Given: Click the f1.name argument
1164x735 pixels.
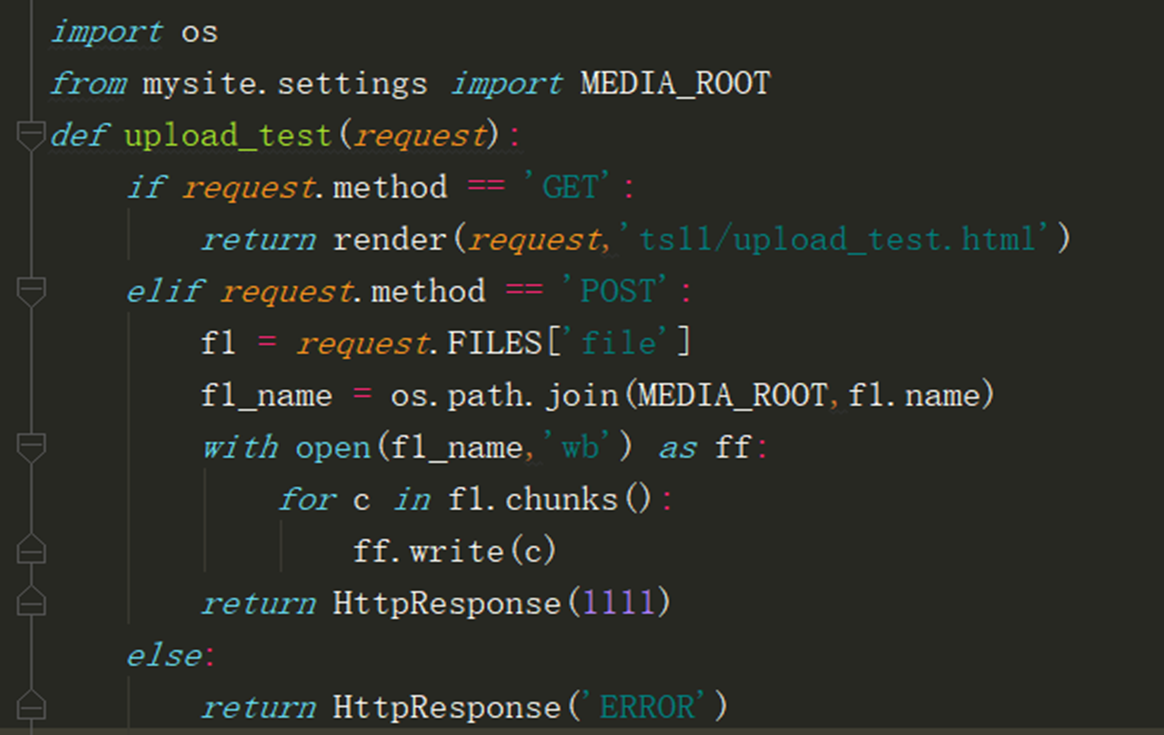Looking at the screenshot, I should (913, 396).
